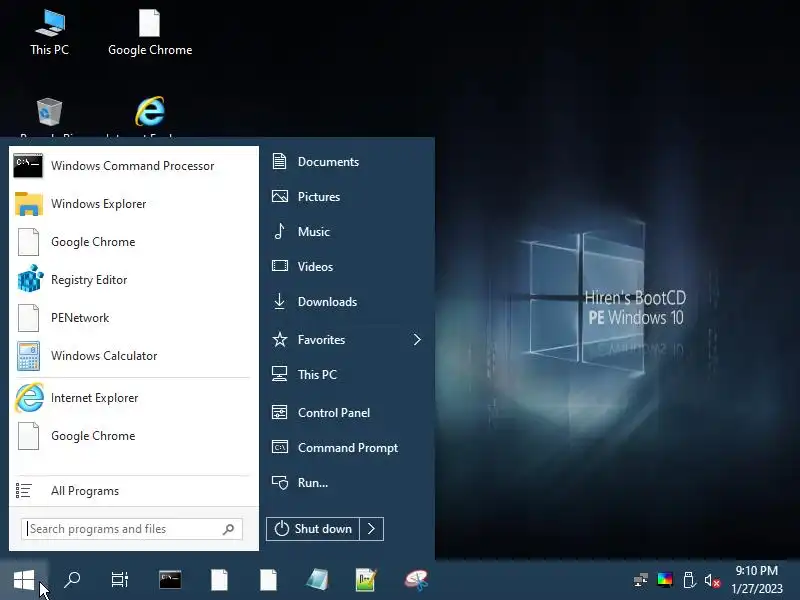Click the Windows Explorer folder icon
Image resolution: width=800 pixels, height=600 pixels.
click(x=29, y=204)
